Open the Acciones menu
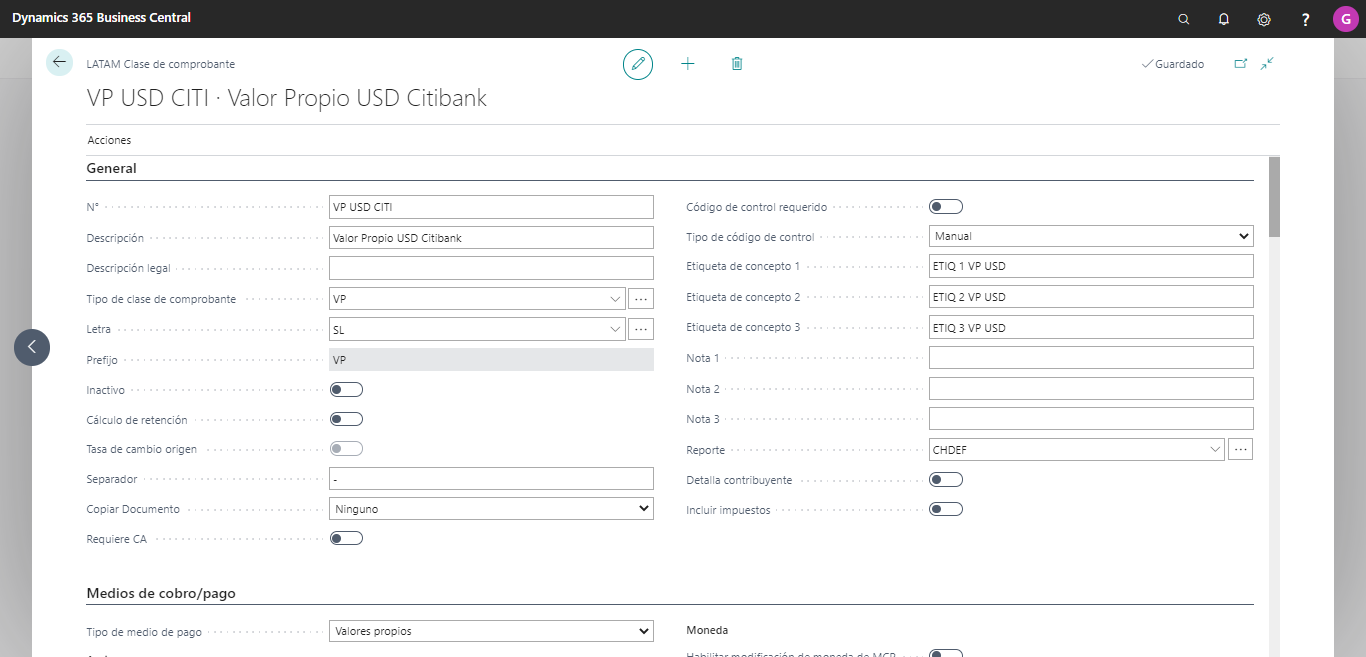This screenshot has width=1366, height=657. pyautogui.click(x=109, y=140)
